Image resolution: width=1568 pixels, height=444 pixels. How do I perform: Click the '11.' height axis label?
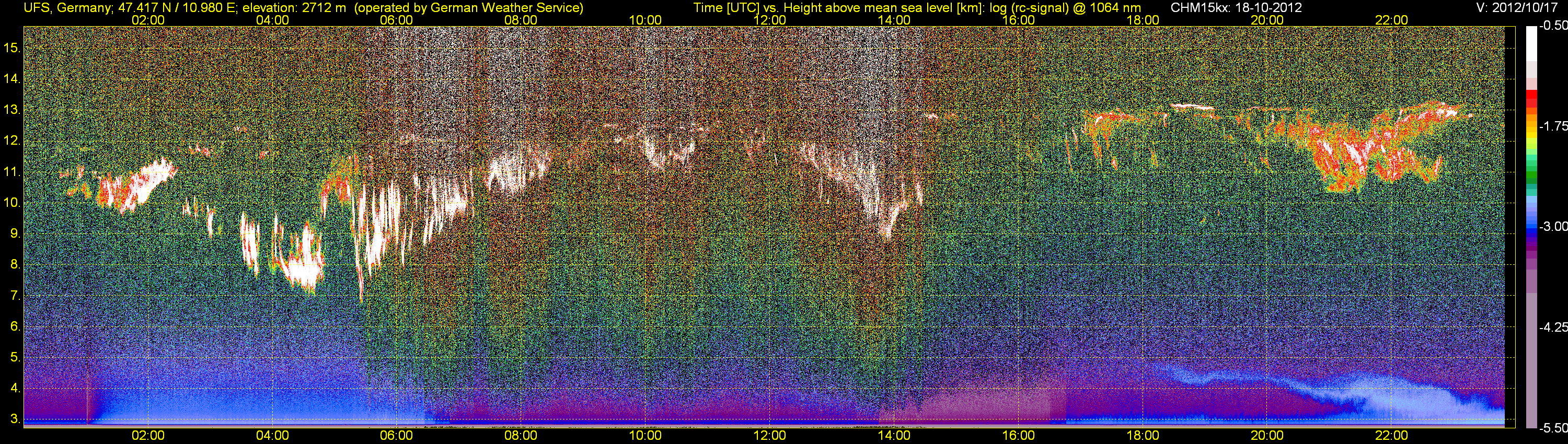(11, 172)
